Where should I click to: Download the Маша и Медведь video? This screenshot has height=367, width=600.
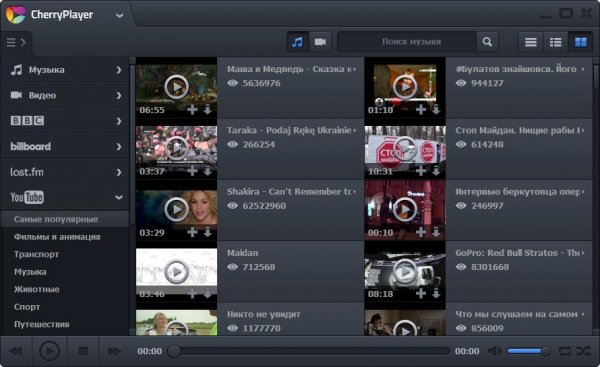click(x=207, y=110)
